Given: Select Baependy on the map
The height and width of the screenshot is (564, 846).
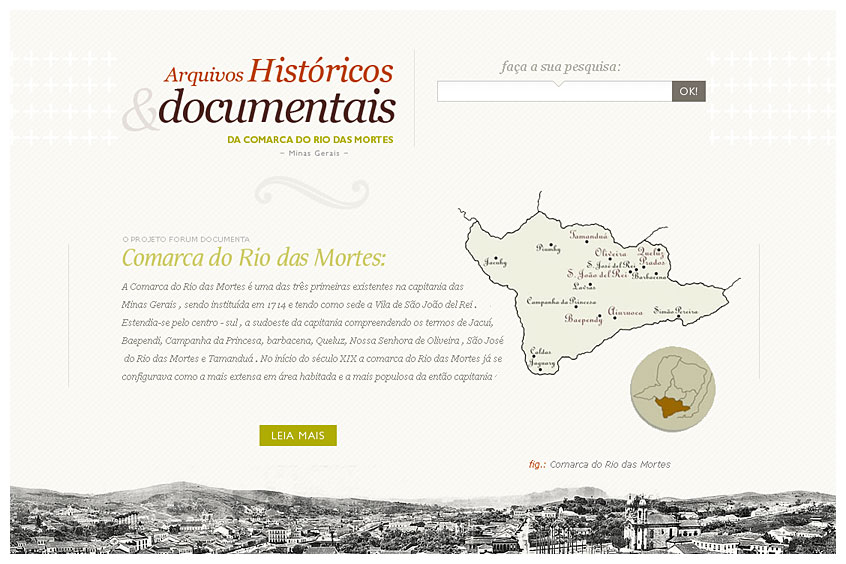Looking at the screenshot, I should 583,318.
